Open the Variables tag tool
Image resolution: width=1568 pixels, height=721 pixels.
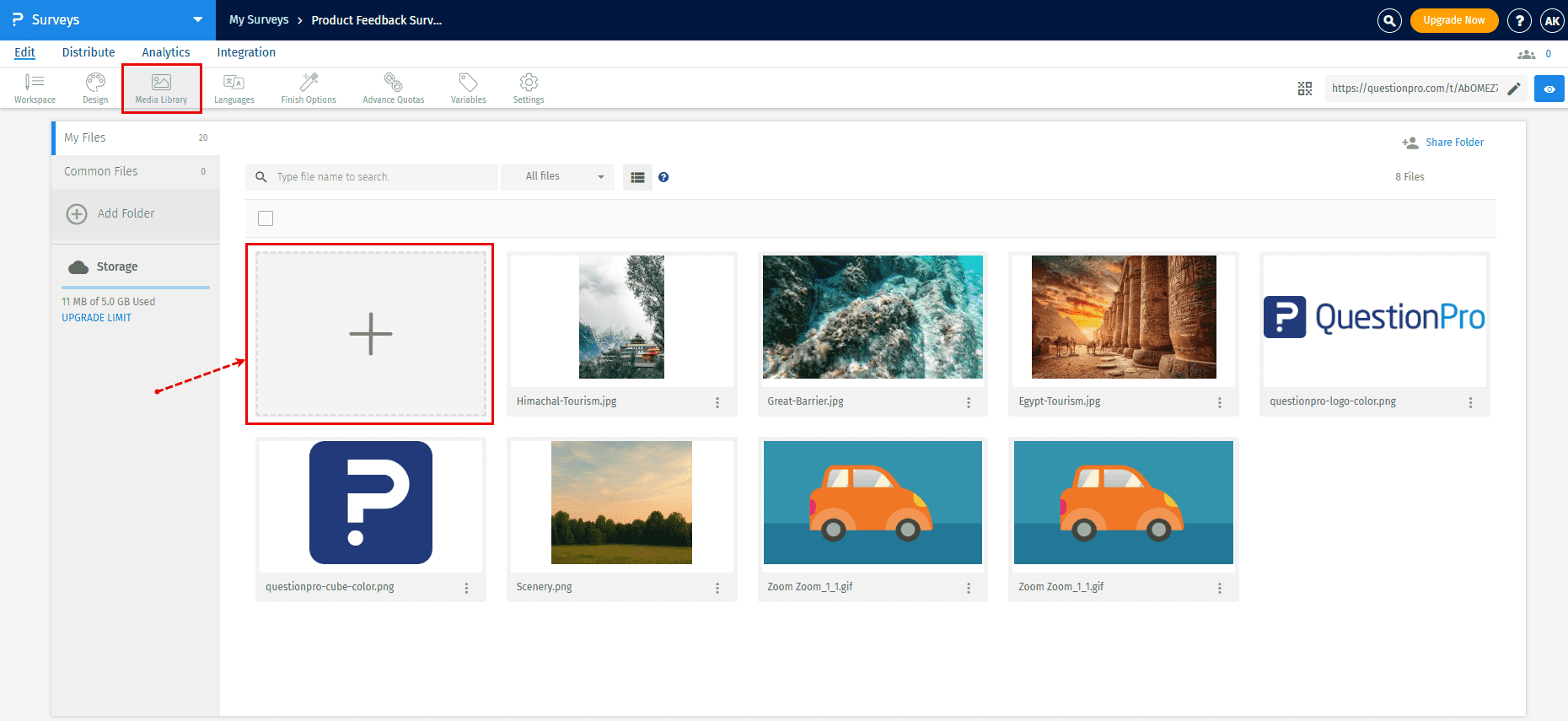(468, 89)
